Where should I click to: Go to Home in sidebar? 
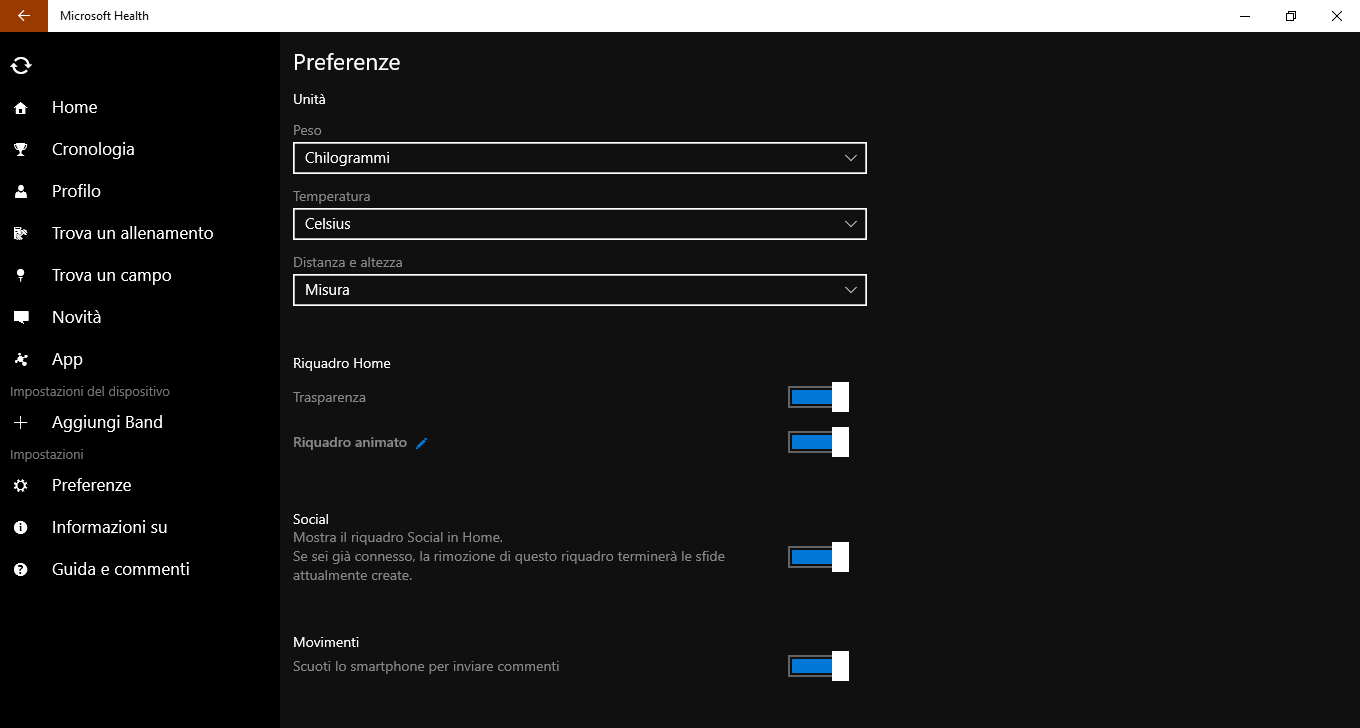tap(140, 107)
